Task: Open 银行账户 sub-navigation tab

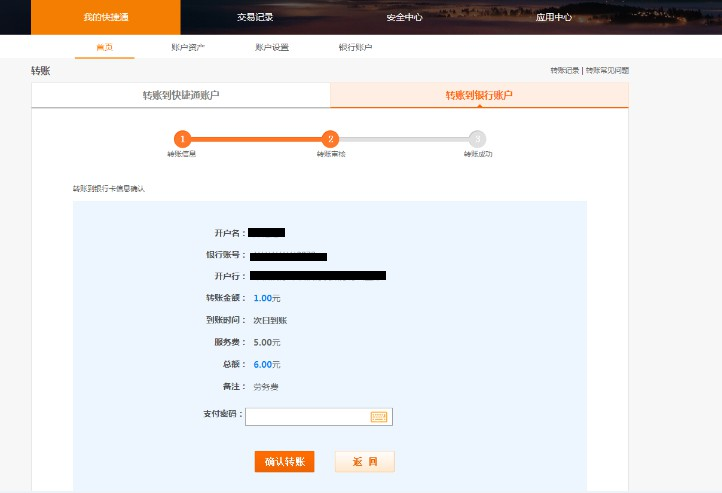Action: pos(355,47)
